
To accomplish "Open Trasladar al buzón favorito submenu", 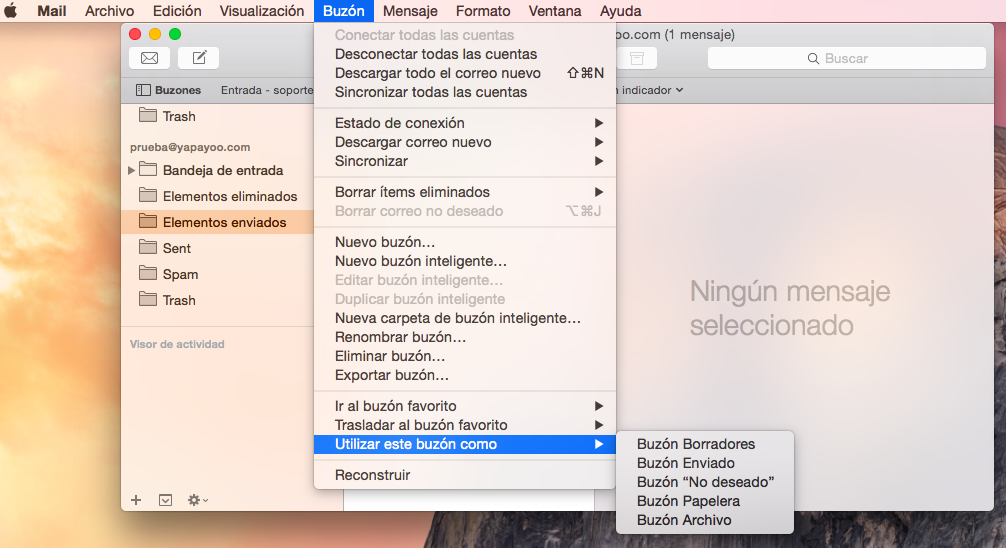I will click(x=465, y=425).
